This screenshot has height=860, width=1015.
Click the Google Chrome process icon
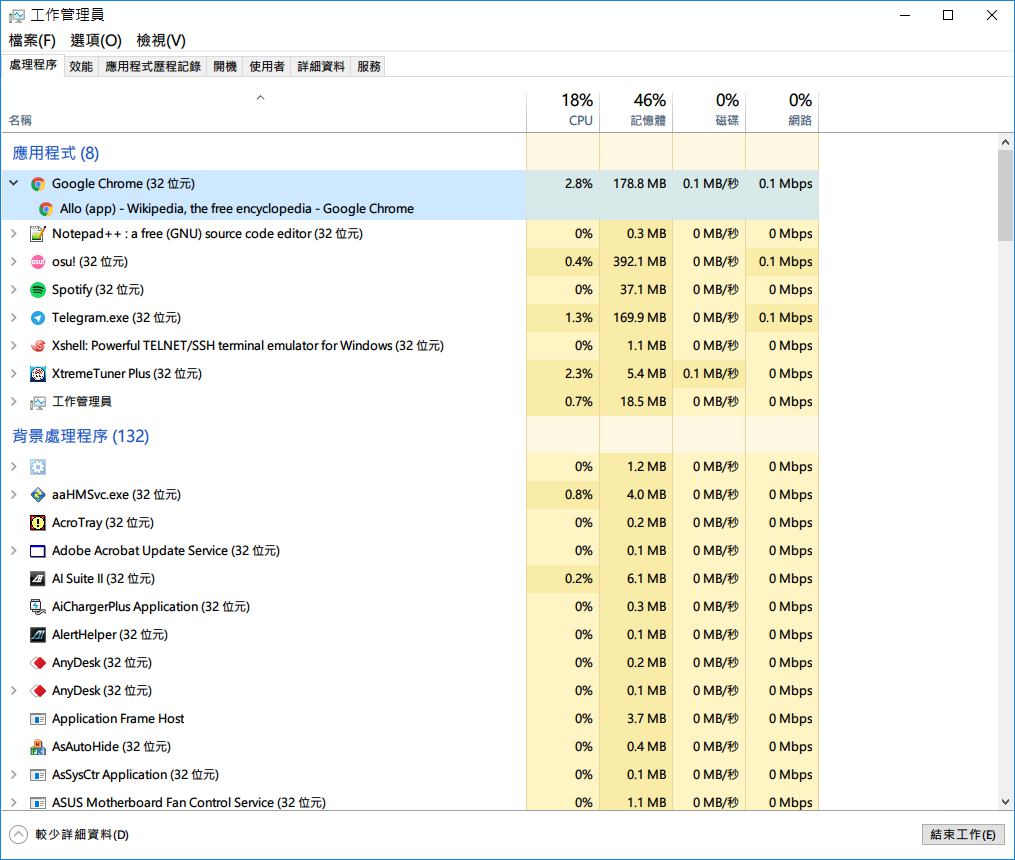pos(38,184)
